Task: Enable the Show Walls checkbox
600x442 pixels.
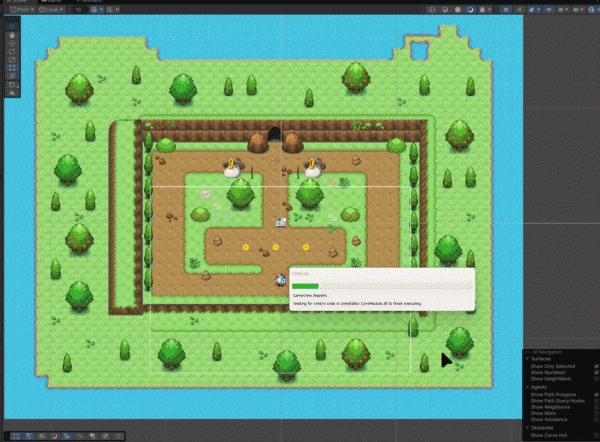Action: pyautogui.click(x=596, y=413)
